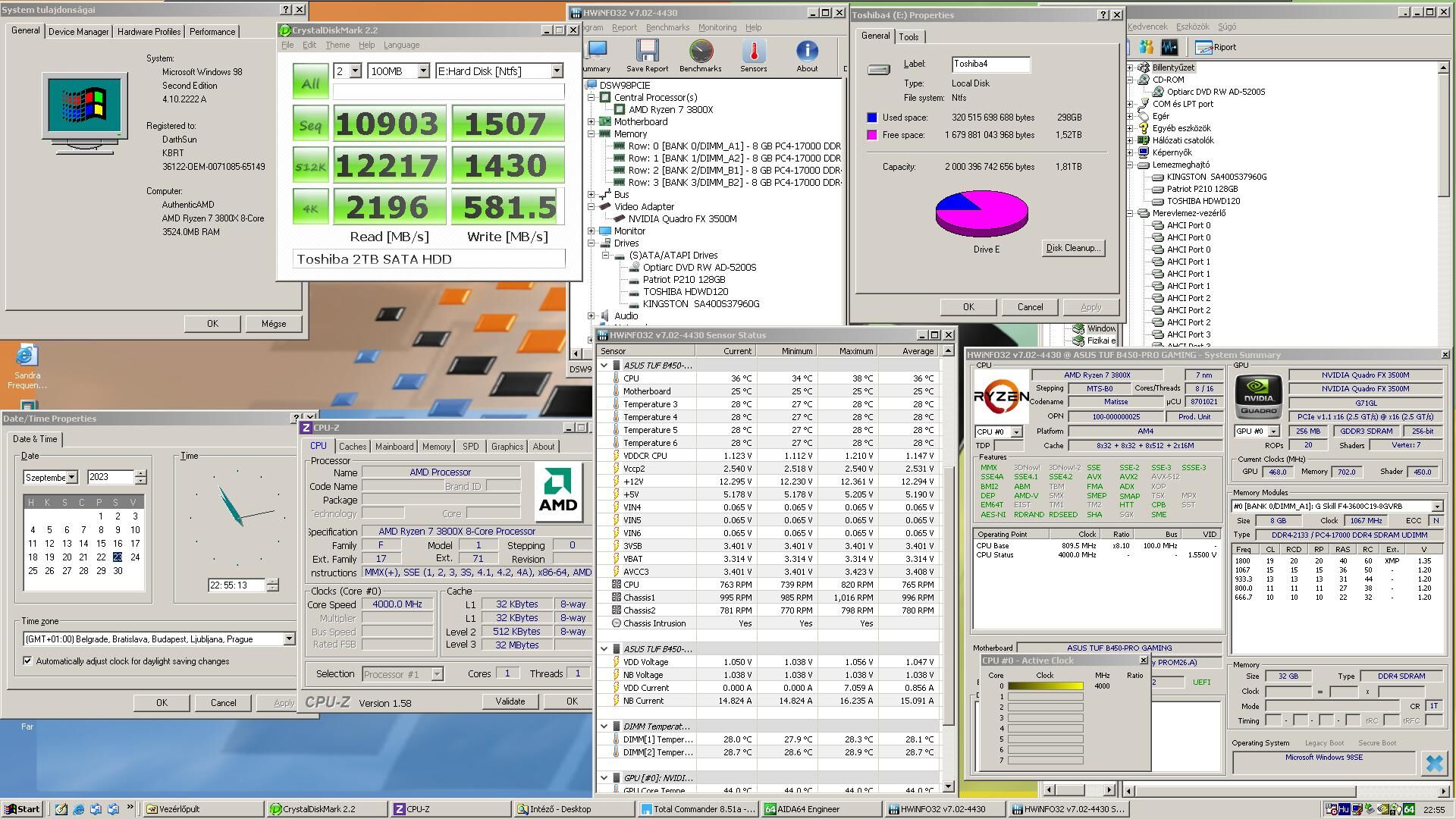Switch to Hardware Profiles tab
The width and height of the screenshot is (1456, 819).
point(149,31)
